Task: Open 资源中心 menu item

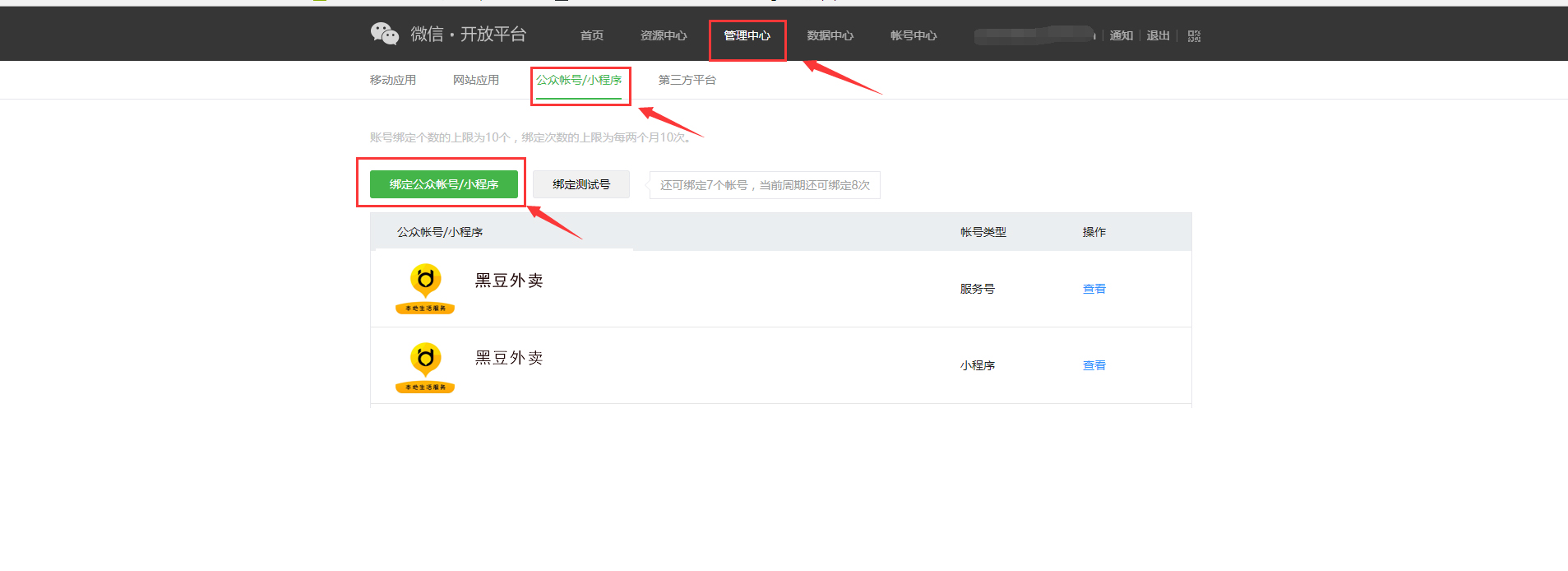Action: click(x=664, y=35)
